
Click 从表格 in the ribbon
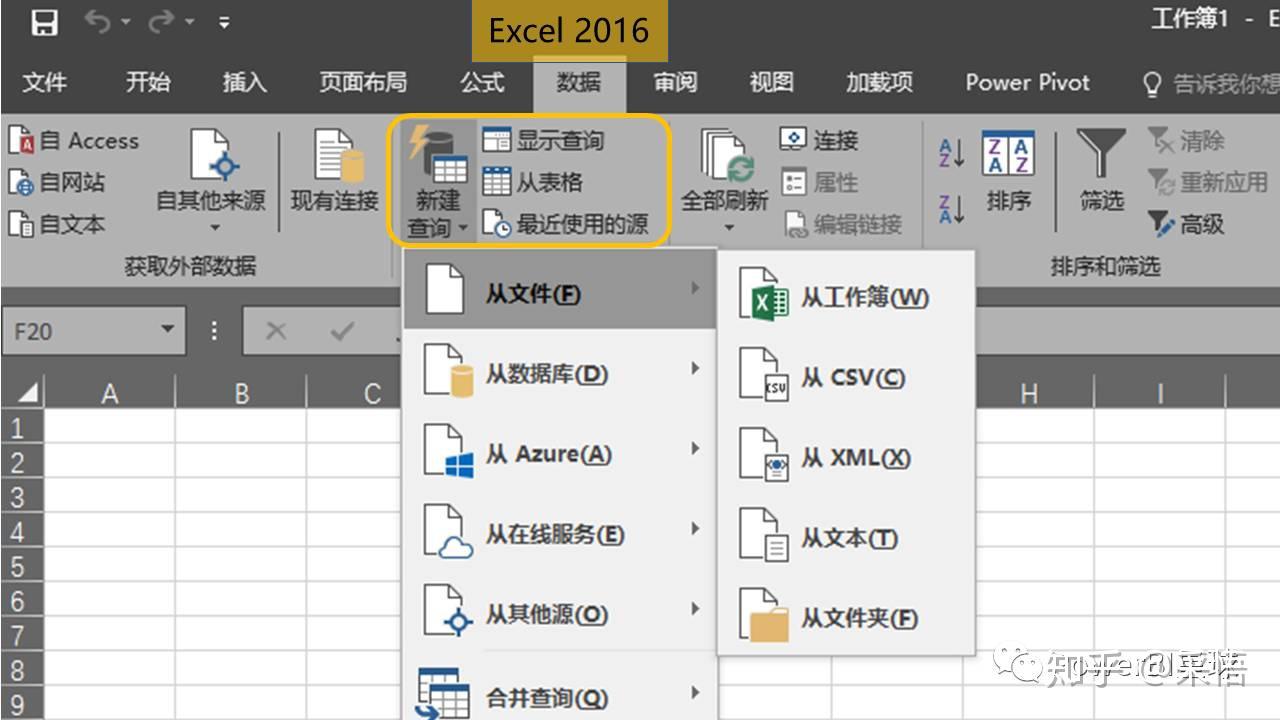tap(533, 182)
